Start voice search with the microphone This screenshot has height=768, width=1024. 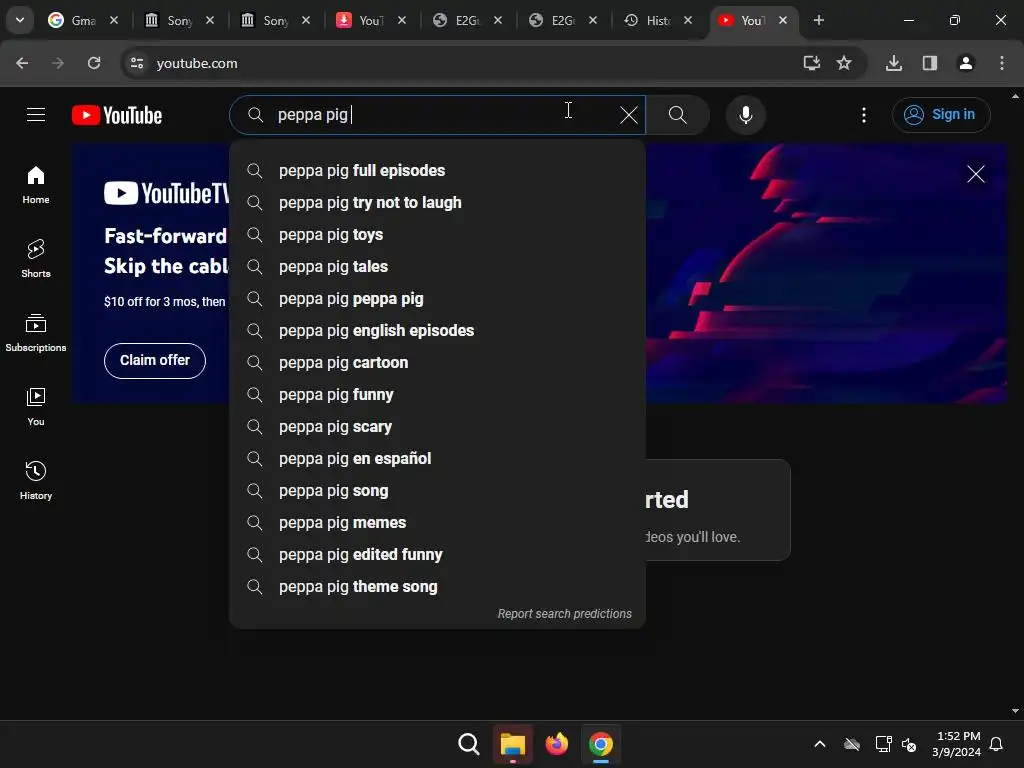click(x=745, y=115)
